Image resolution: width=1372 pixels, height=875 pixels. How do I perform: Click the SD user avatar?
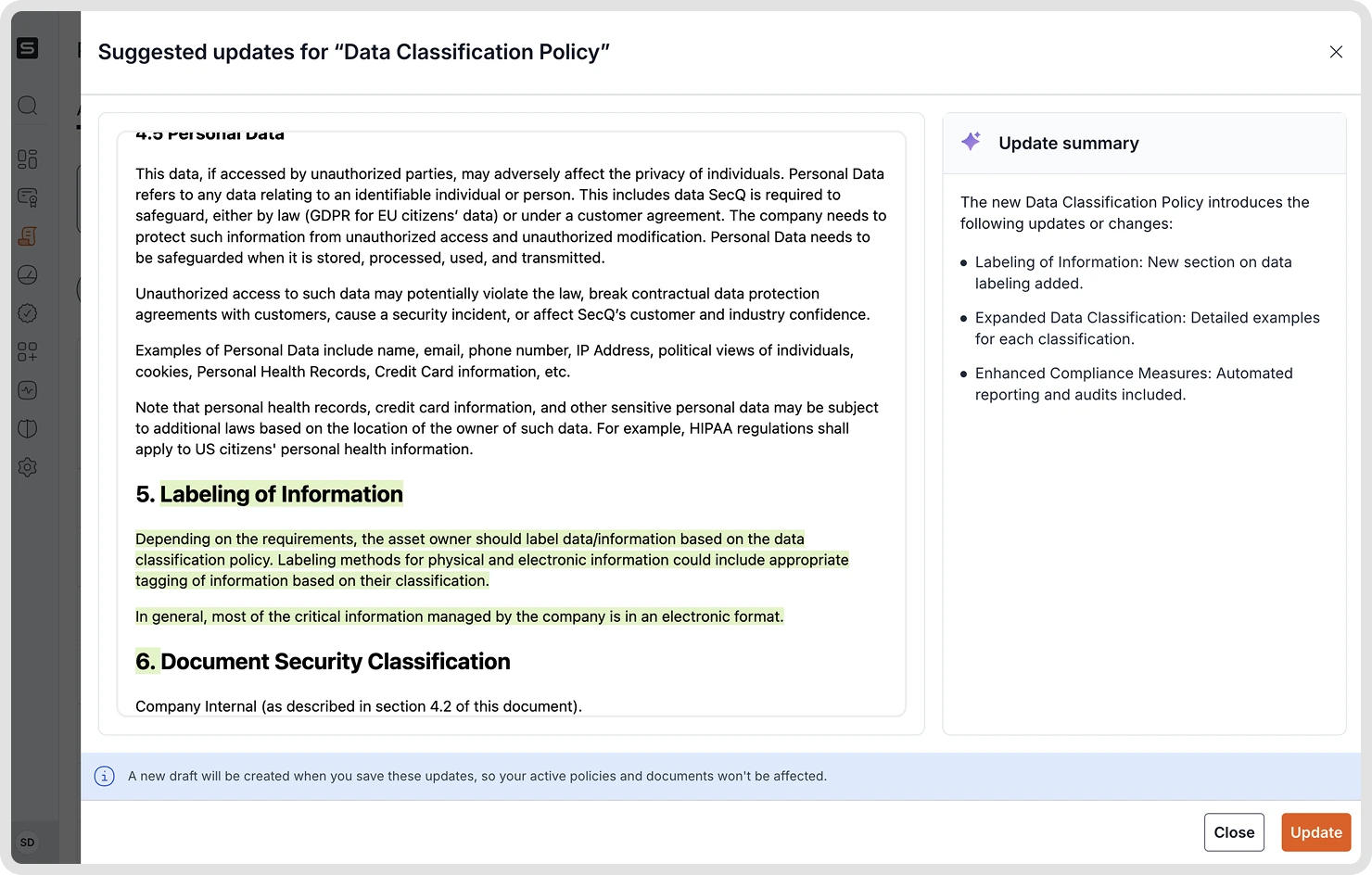pyautogui.click(x=28, y=843)
